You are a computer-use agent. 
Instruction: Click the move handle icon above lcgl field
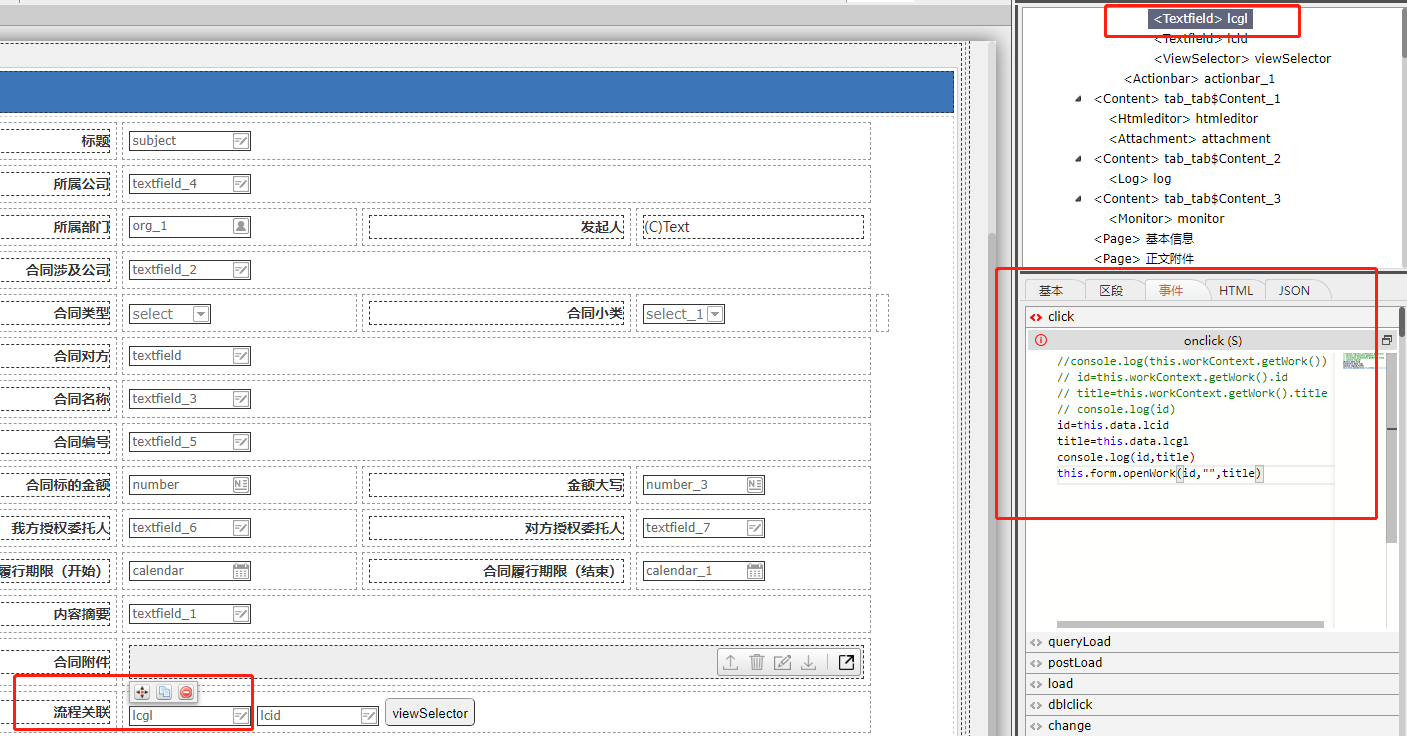142,692
